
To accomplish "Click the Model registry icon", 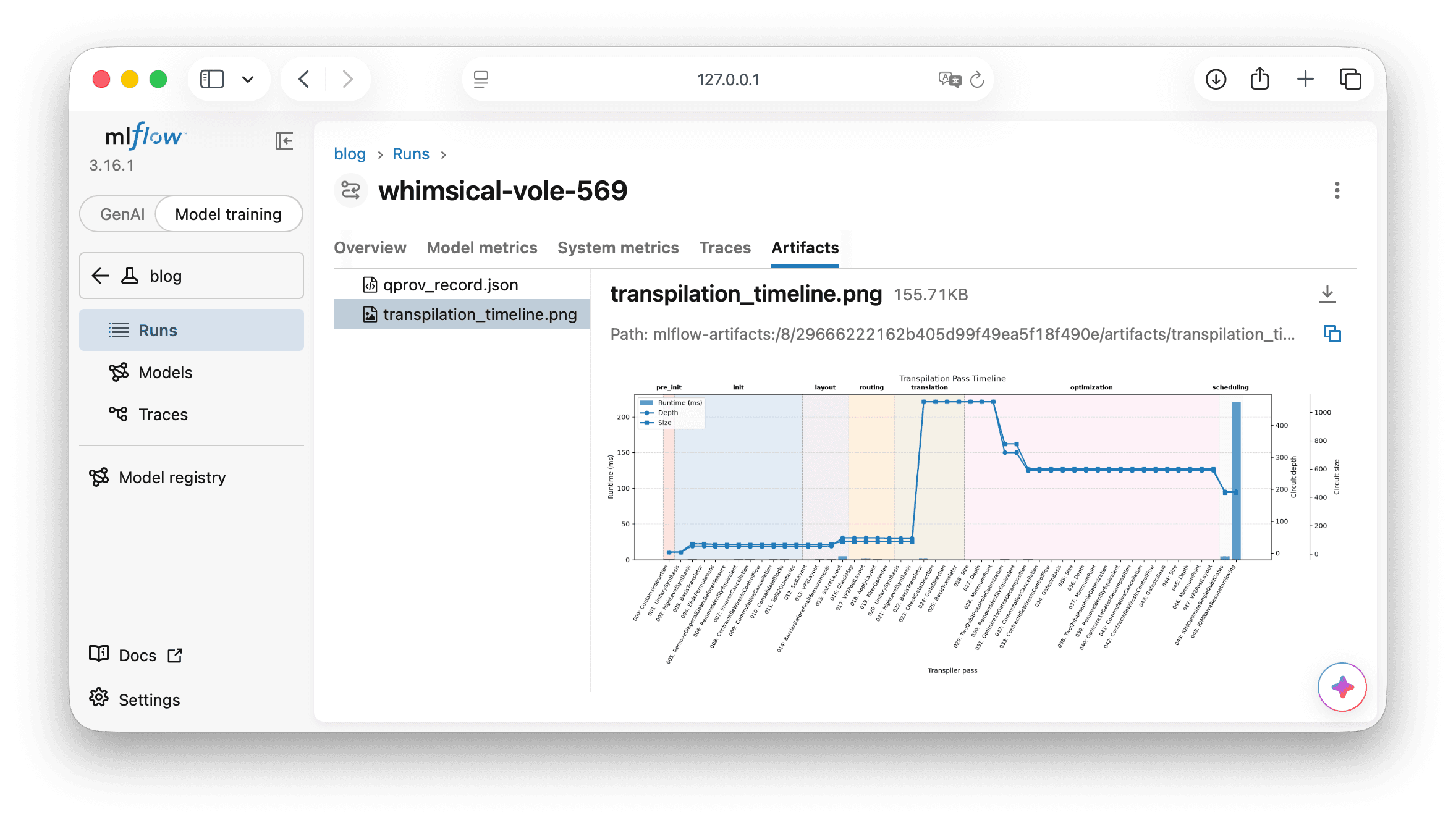I will [99, 477].
